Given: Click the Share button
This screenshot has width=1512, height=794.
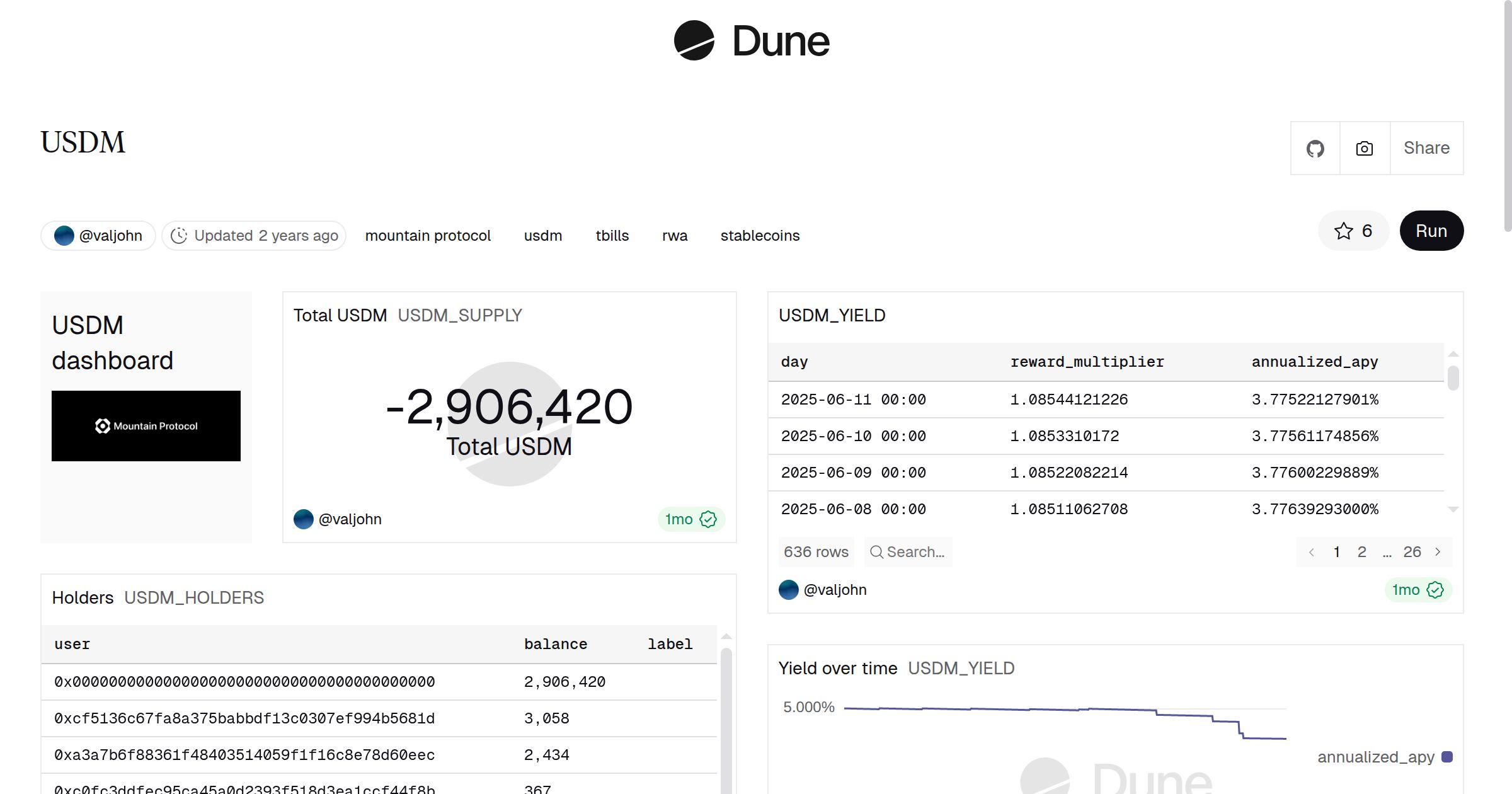Looking at the screenshot, I should click(1426, 148).
